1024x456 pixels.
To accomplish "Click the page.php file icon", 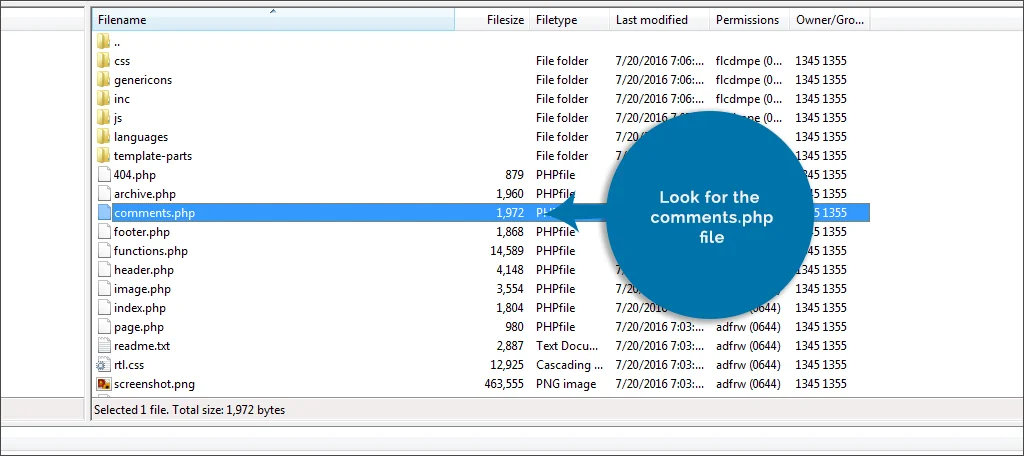I will point(104,326).
